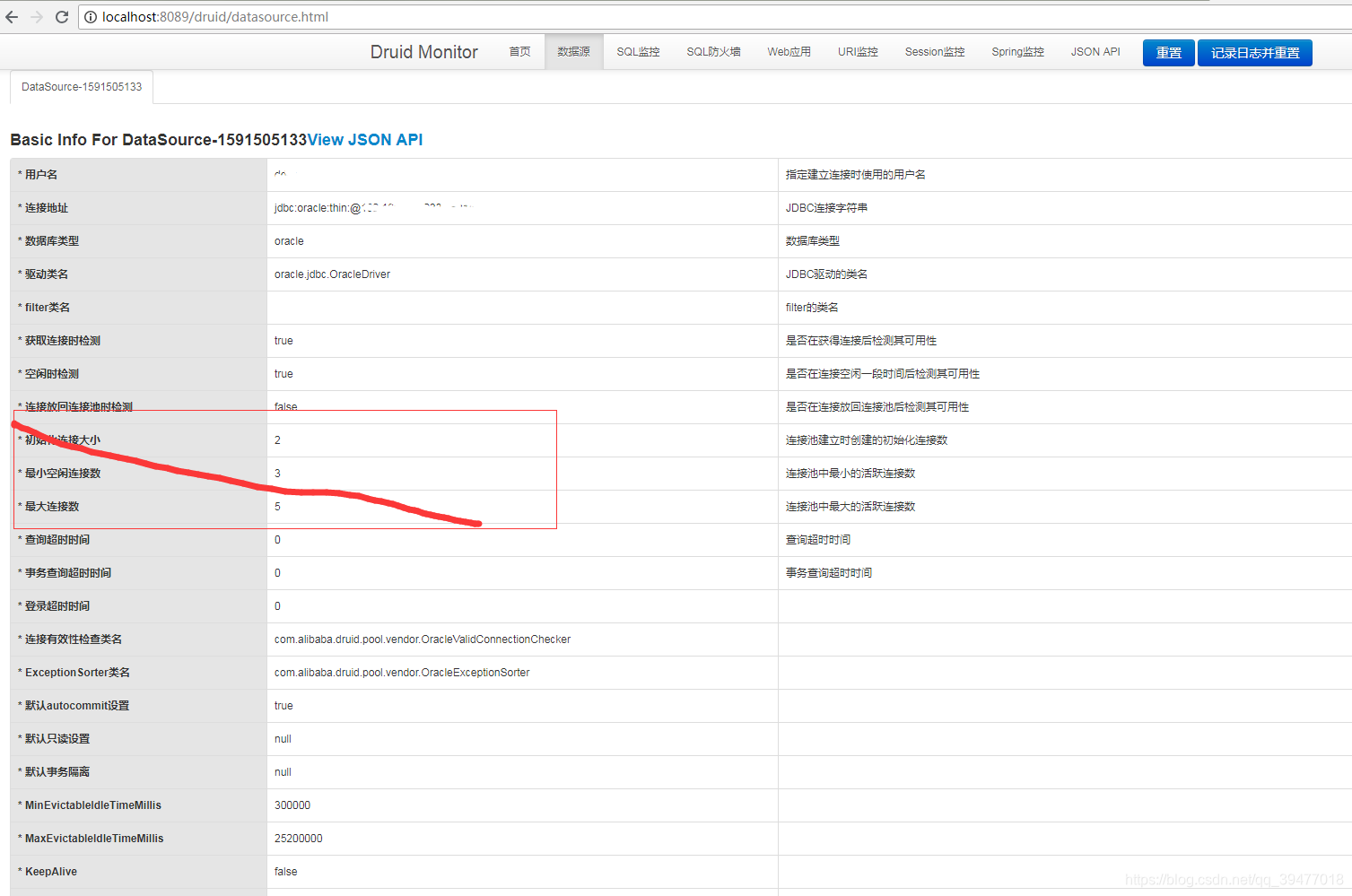This screenshot has width=1352, height=896.
Task: Click the 连接地址 row label
Action: click(47, 208)
